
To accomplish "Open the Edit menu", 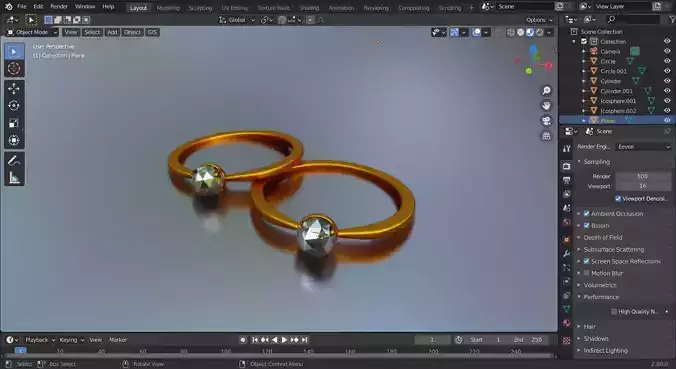I will pyautogui.click(x=38, y=6).
